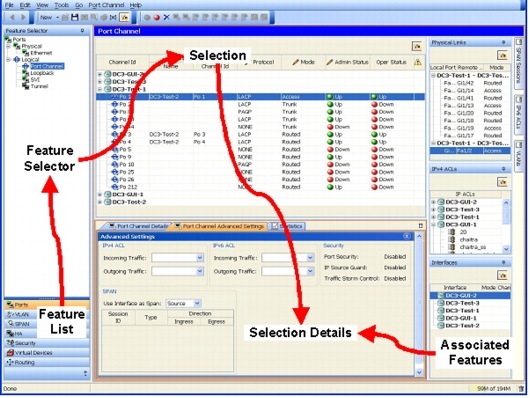Click the red circle icon in the toolbar
This screenshot has width=530, height=398.
click(156, 17)
